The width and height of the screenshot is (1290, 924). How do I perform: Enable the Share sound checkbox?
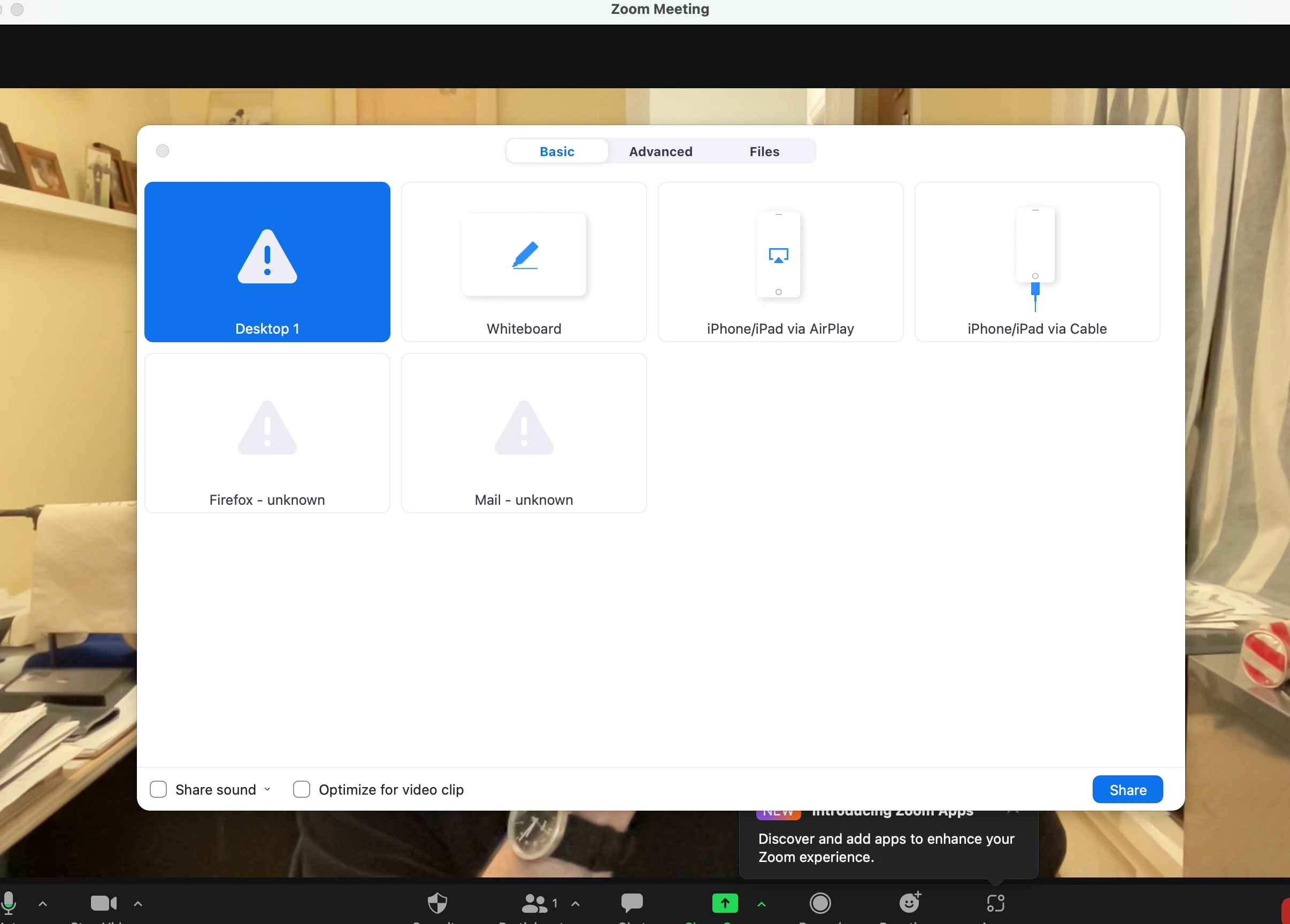click(158, 789)
